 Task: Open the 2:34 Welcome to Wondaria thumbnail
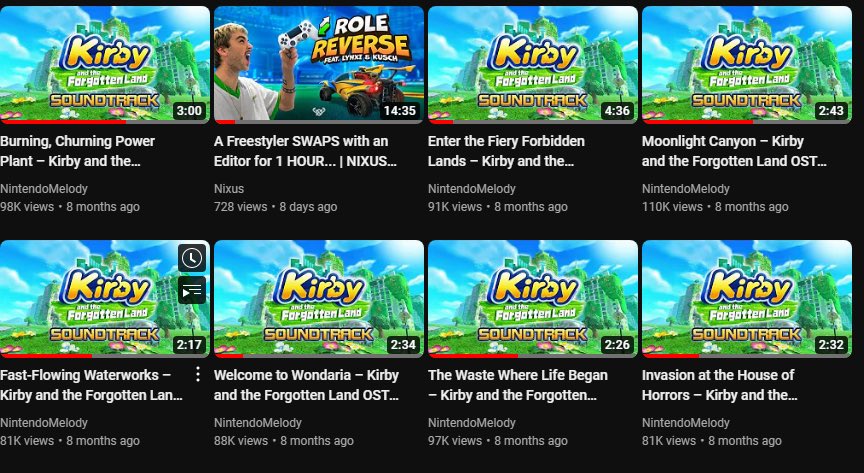(318, 299)
